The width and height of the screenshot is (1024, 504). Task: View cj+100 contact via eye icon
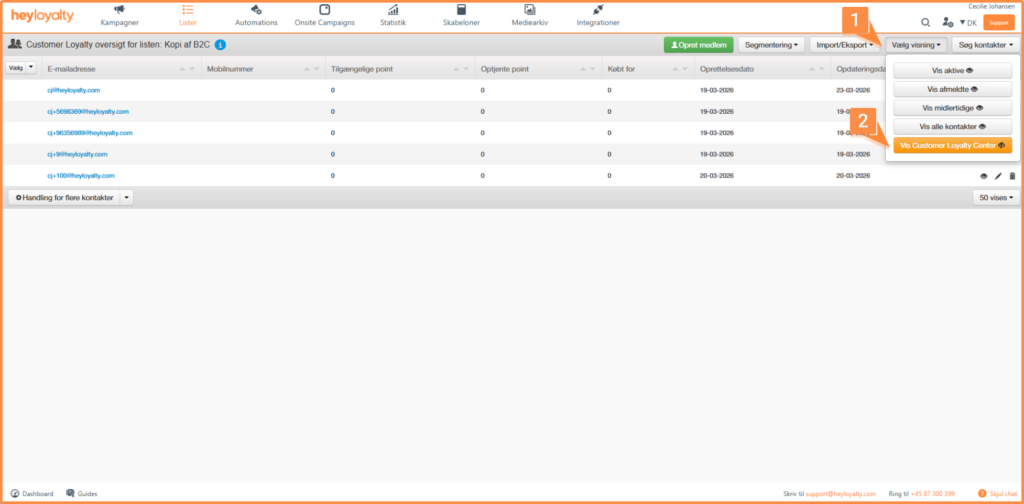[x=984, y=176]
